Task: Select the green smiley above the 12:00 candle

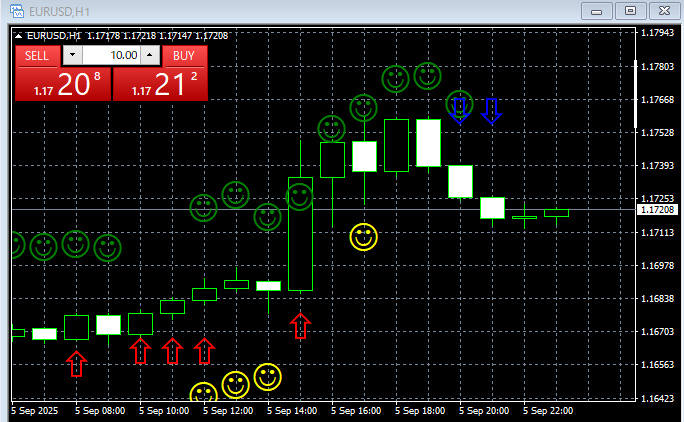Action: (203, 208)
